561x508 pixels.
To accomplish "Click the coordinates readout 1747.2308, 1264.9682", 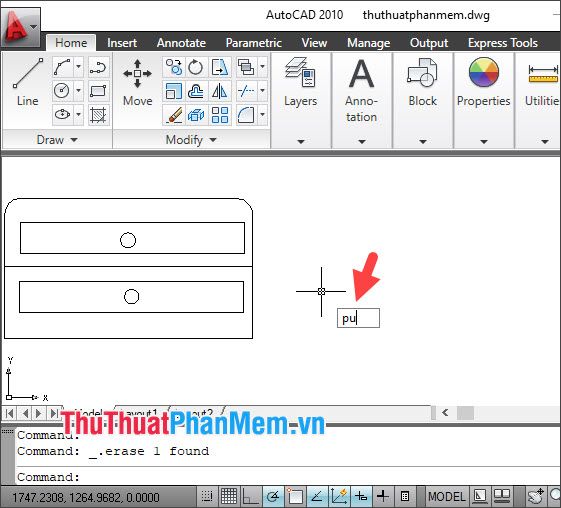I will coord(86,497).
